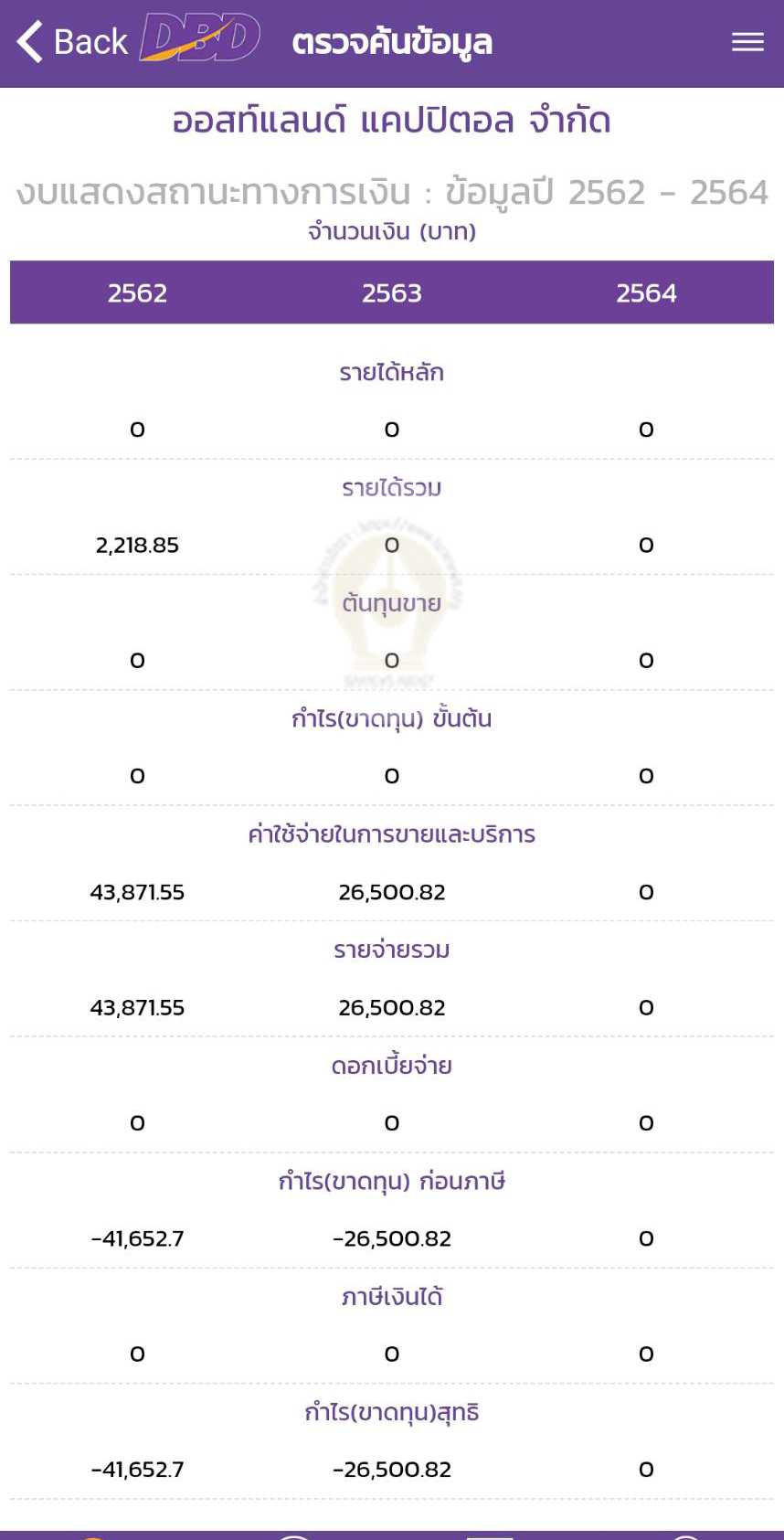
Task: Click the ตรวจค้นข้อมูล header title
Action: click(392, 42)
